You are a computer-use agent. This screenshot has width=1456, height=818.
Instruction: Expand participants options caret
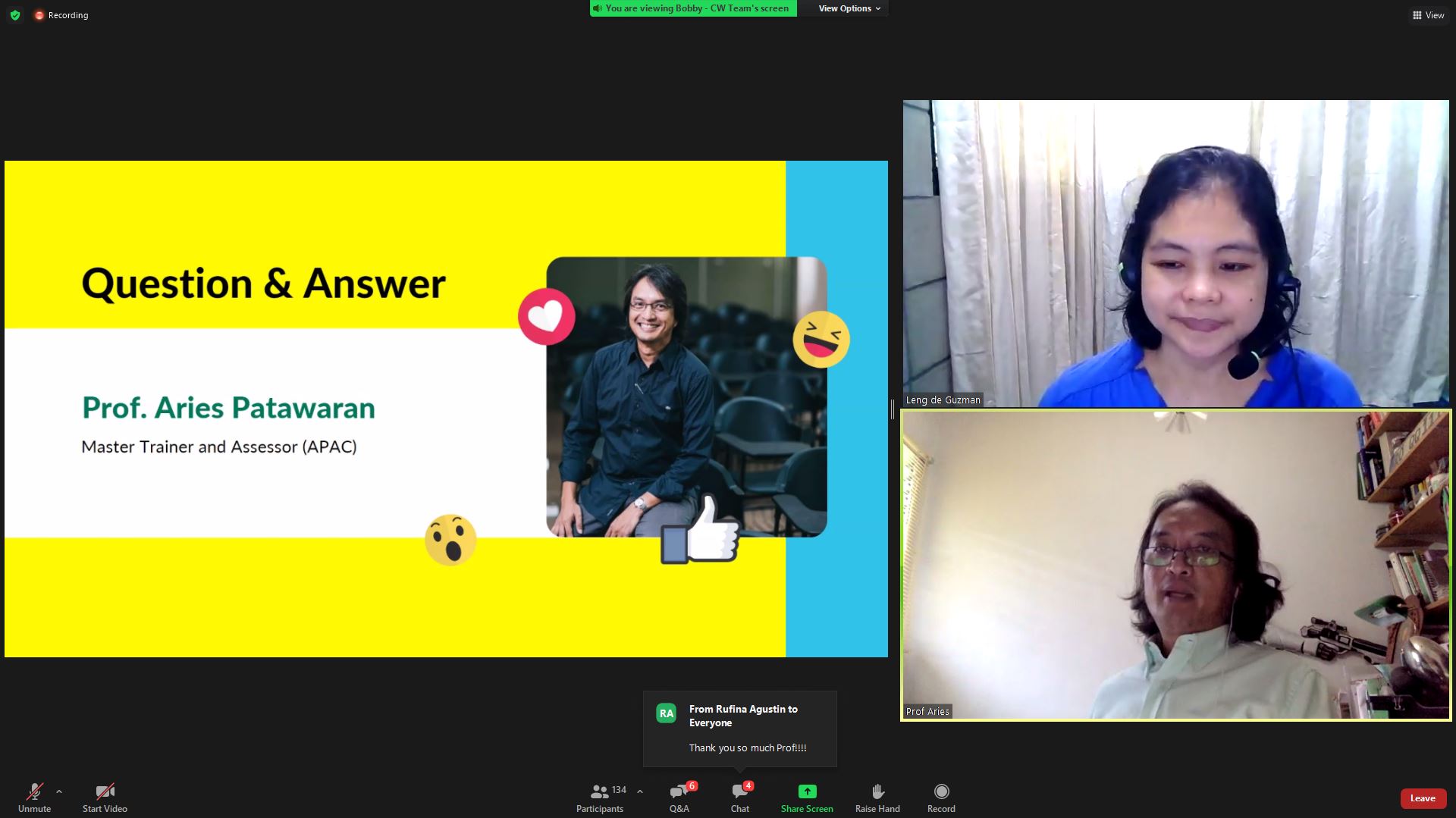click(640, 791)
